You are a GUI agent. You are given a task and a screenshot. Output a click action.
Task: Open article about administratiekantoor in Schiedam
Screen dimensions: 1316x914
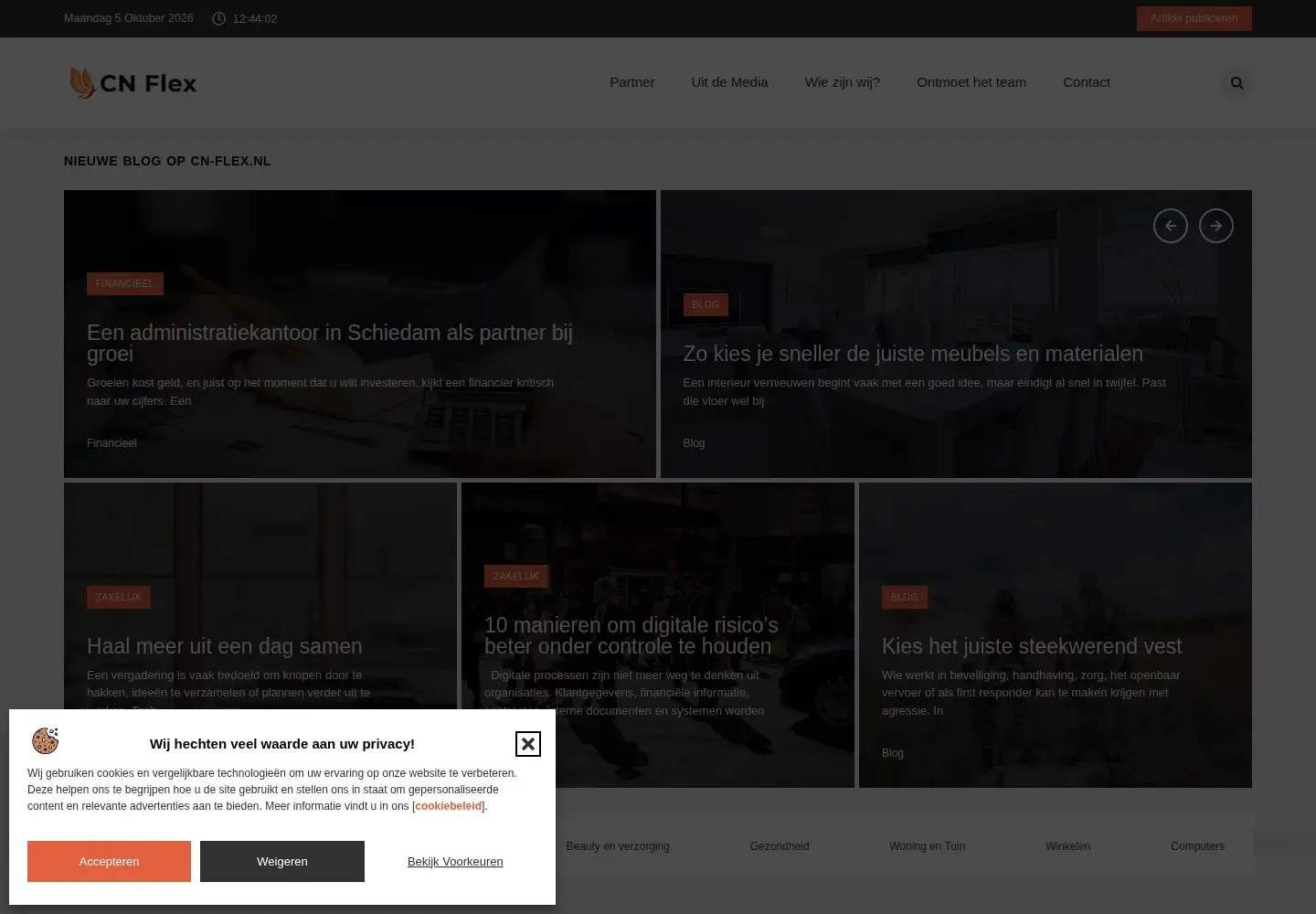point(330,343)
